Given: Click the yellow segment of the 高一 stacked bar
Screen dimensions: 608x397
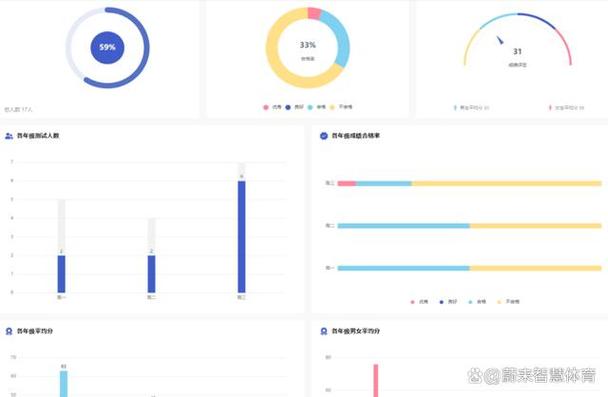Looking at the screenshot, I should [x=536, y=268].
